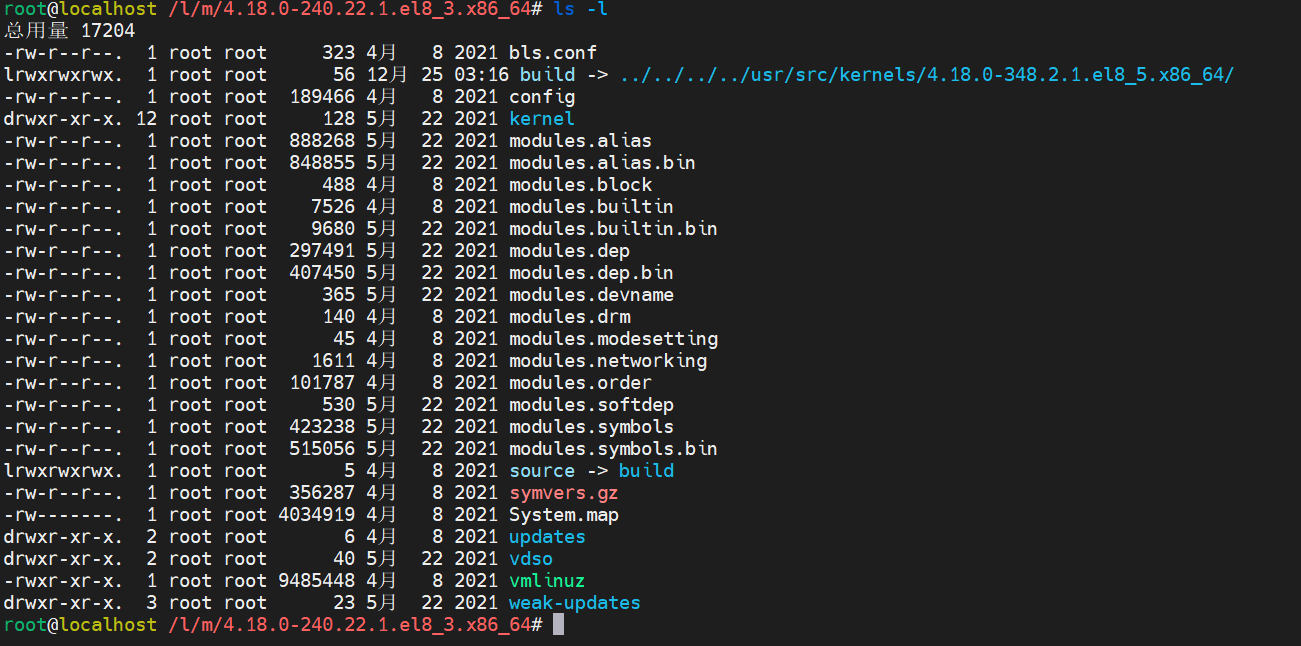Click the vdso directory name
The height and width of the screenshot is (646, 1301).
531,559
